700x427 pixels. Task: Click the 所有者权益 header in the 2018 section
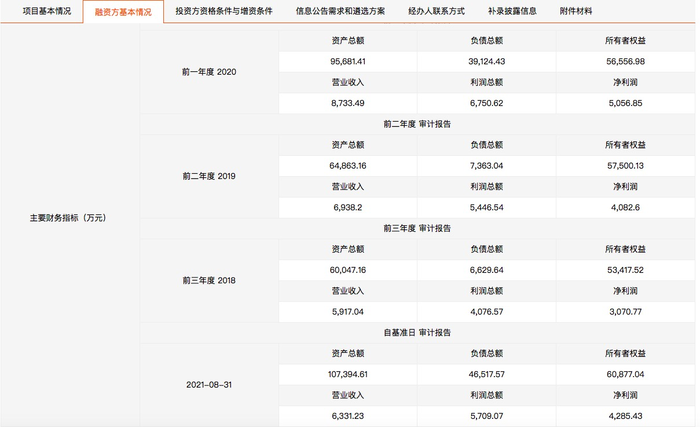pyautogui.click(x=625, y=249)
